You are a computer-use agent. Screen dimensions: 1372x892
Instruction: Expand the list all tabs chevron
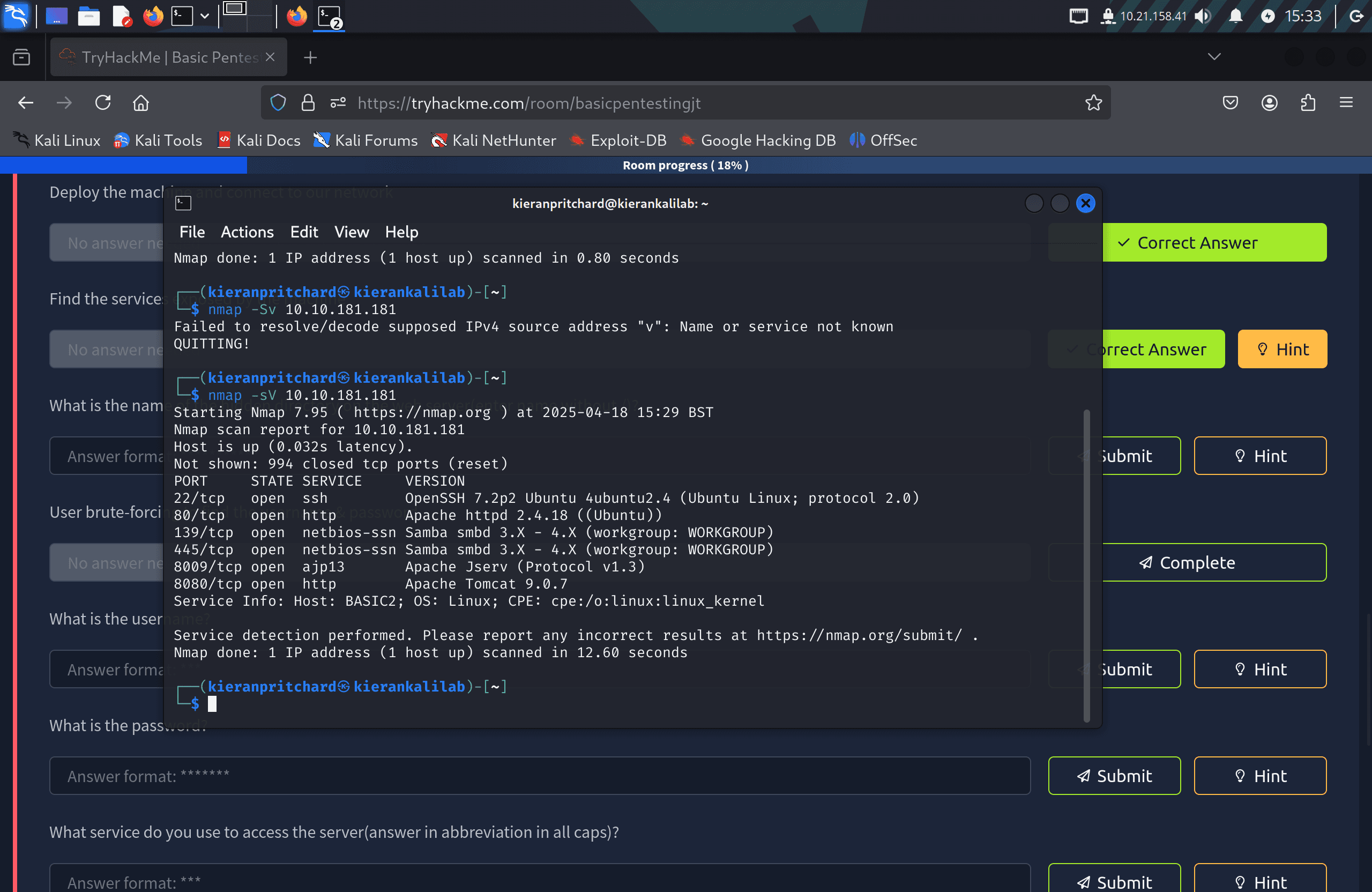tap(1214, 57)
